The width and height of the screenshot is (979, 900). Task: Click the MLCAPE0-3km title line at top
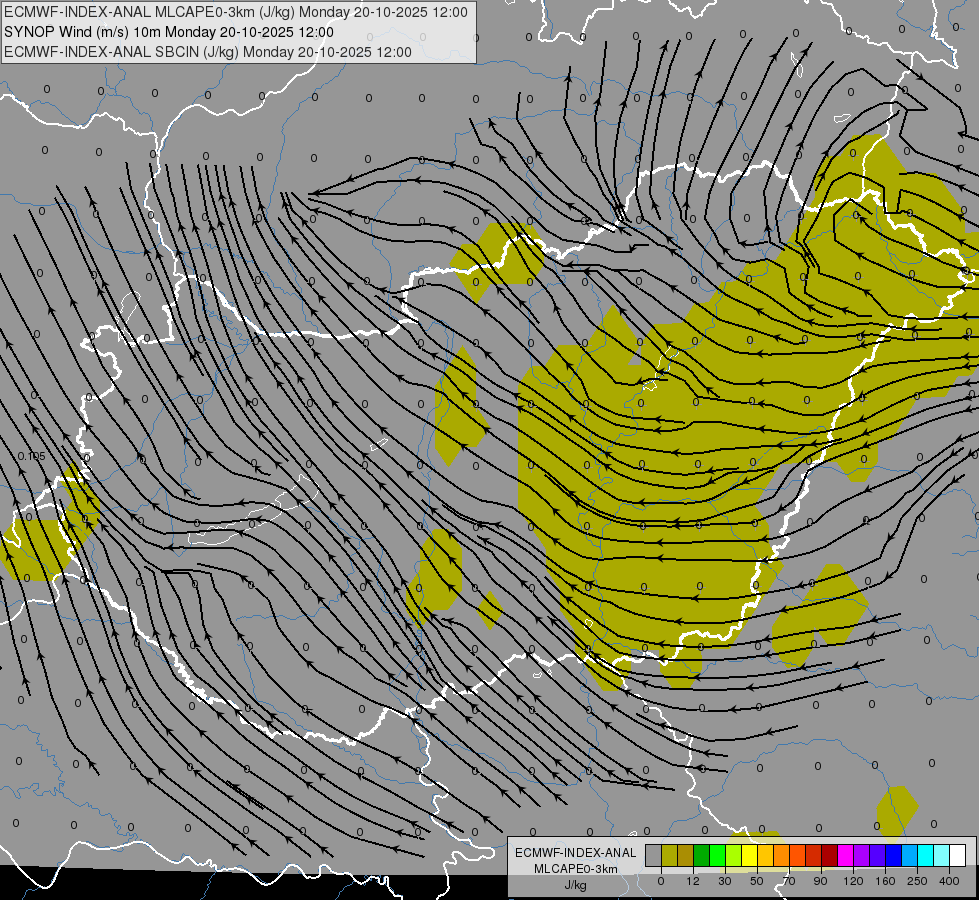(235, 12)
